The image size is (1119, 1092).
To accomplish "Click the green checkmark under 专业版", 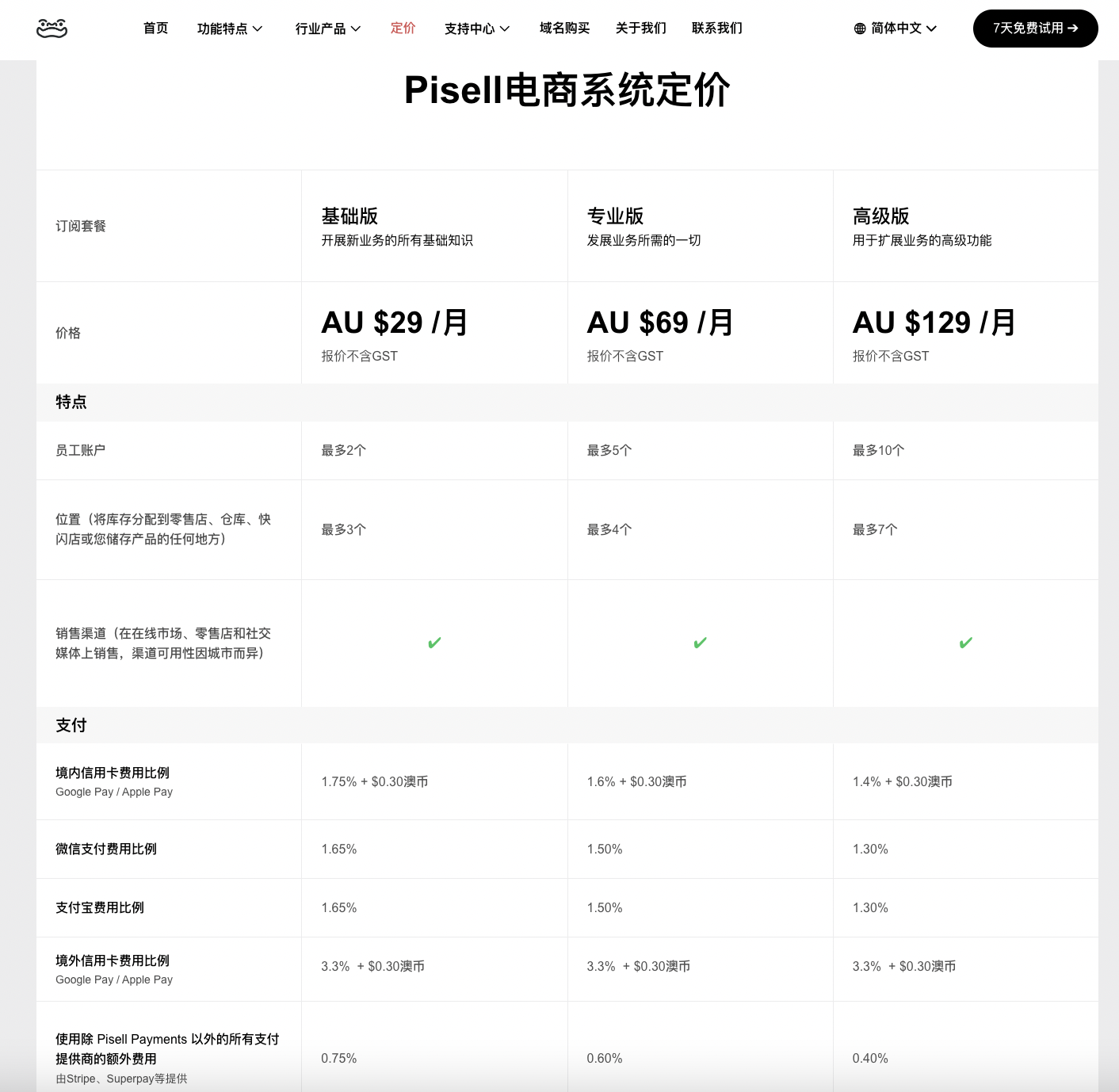I will [x=700, y=643].
